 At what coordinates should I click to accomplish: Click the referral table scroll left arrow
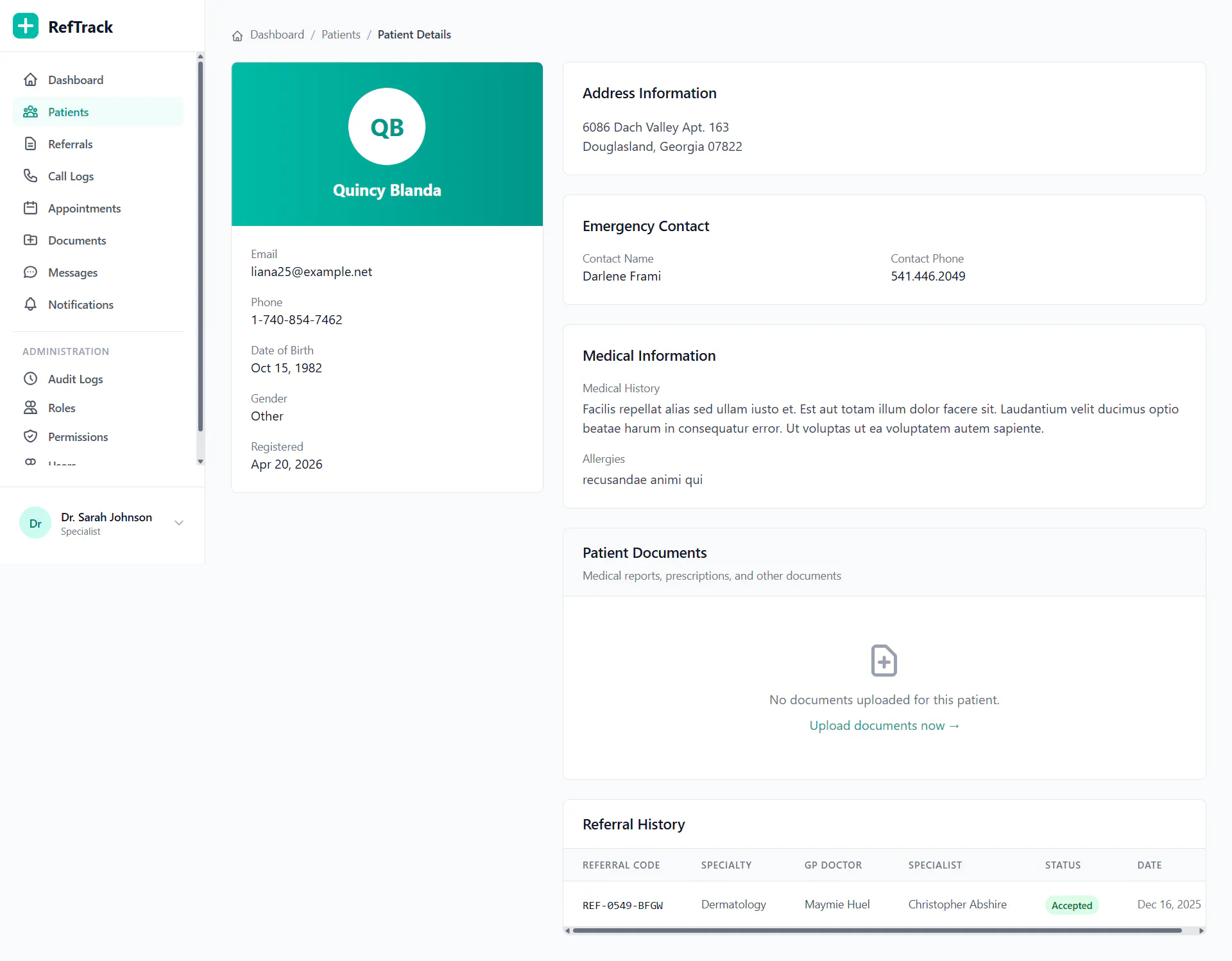(x=567, y=930)
